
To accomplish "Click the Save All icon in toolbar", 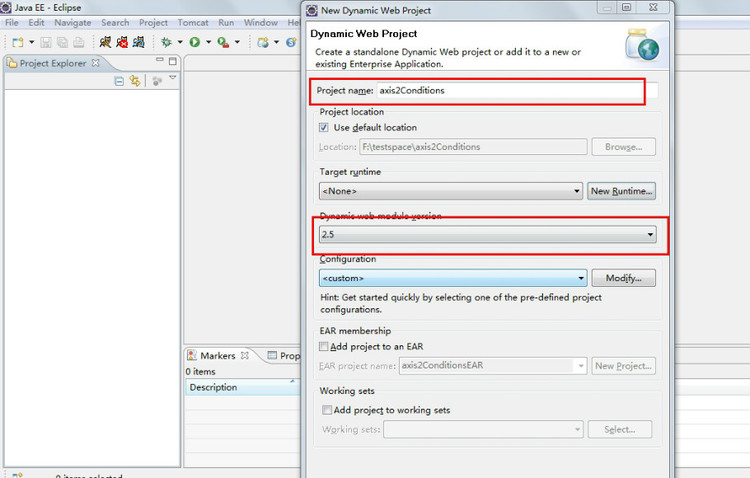I will (x=62, y=43).
